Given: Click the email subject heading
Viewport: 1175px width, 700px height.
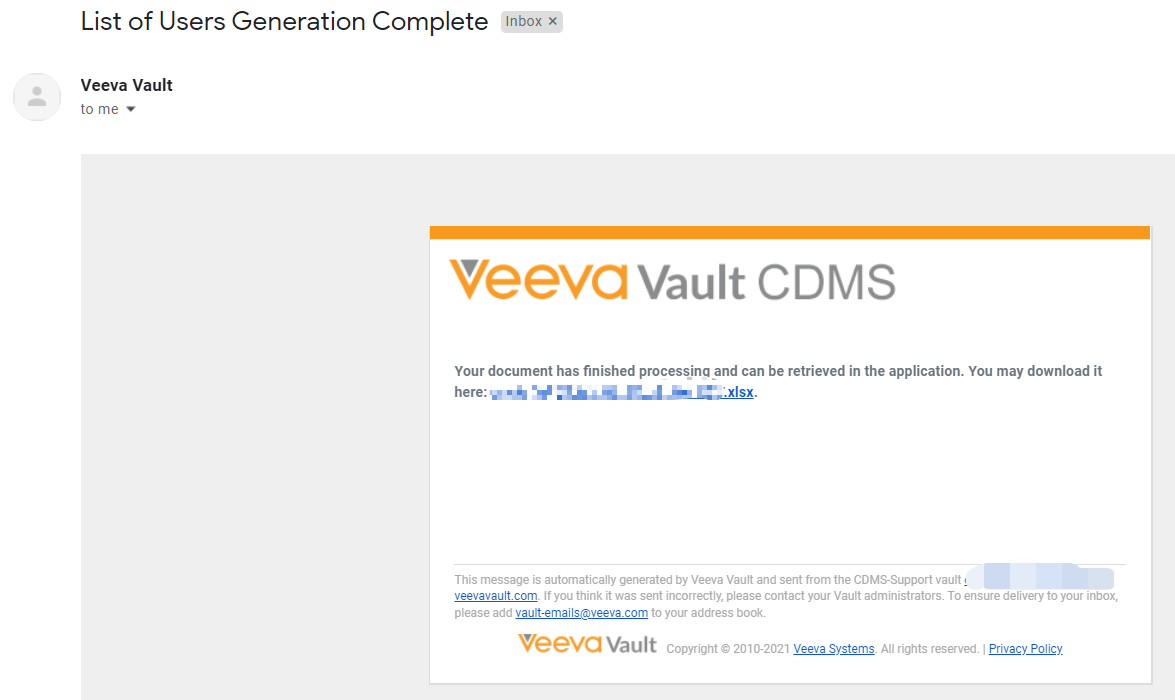Looking at the screenshot, I should [x=285, y=21].
